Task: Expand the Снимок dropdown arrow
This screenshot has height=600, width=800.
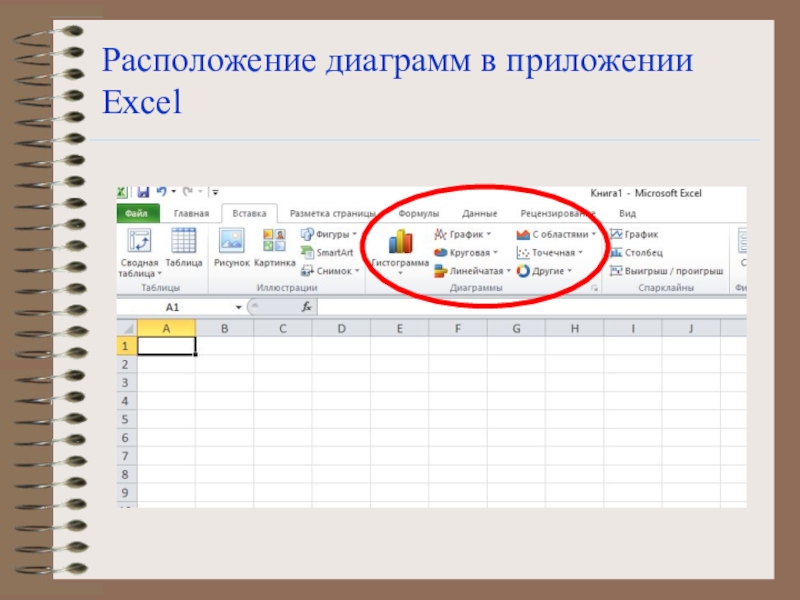Action: [357, 271]
